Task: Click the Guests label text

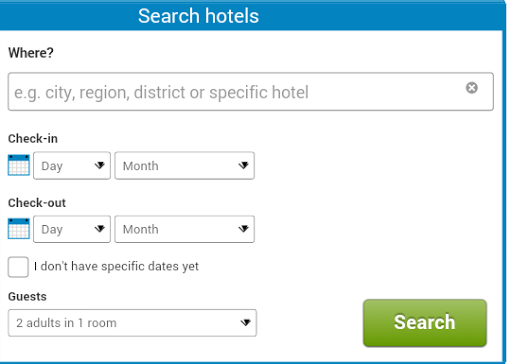Action: 27,297
